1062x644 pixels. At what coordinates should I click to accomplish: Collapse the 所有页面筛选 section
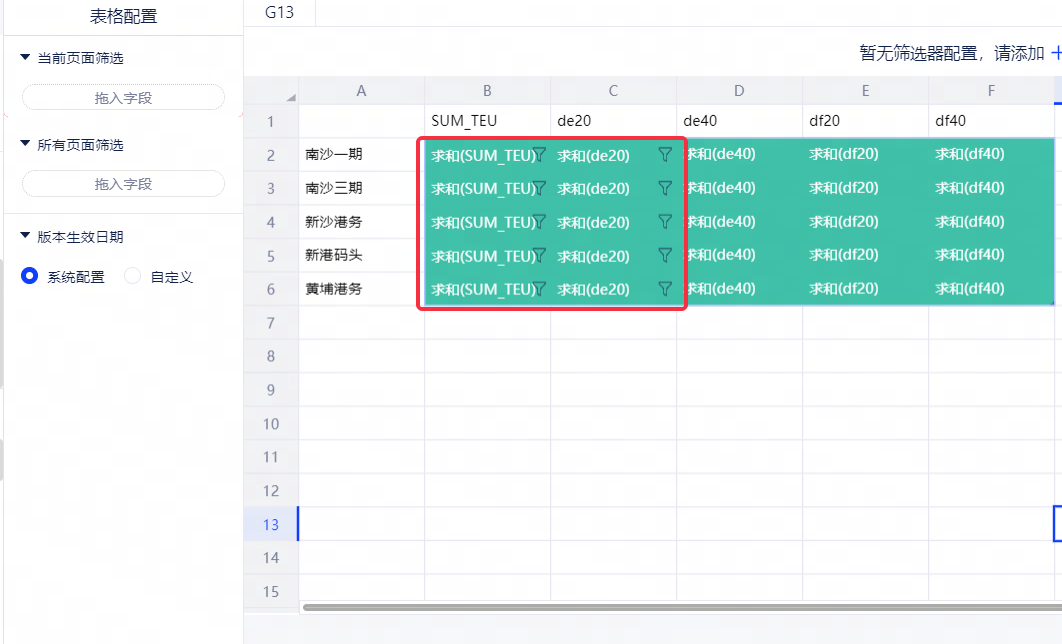(x=25, y=145)
